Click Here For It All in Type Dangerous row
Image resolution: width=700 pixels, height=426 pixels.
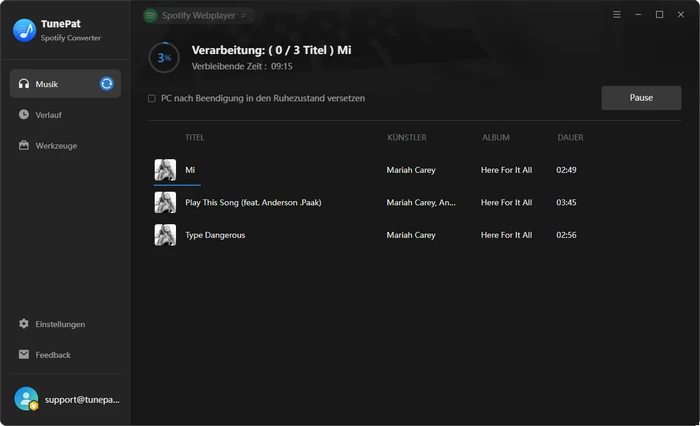click(x=506, y=235)
